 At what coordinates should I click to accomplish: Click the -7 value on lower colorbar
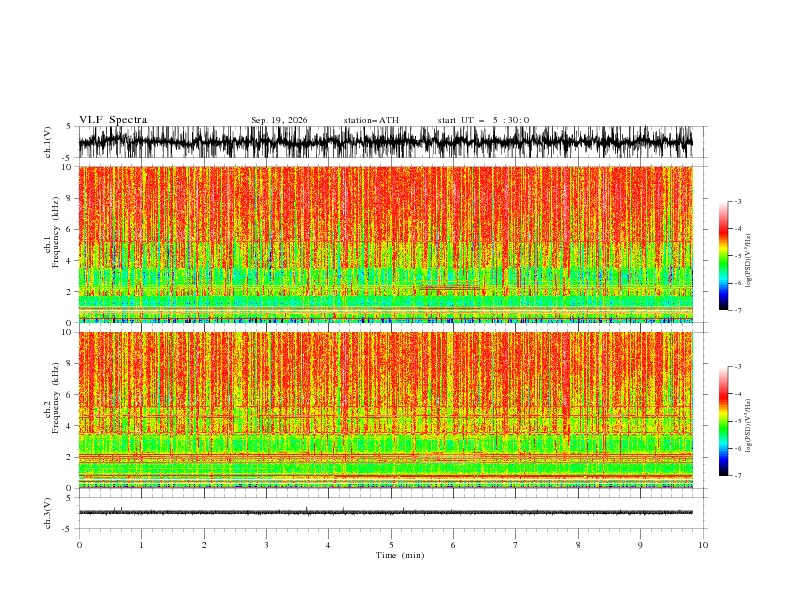737,476
